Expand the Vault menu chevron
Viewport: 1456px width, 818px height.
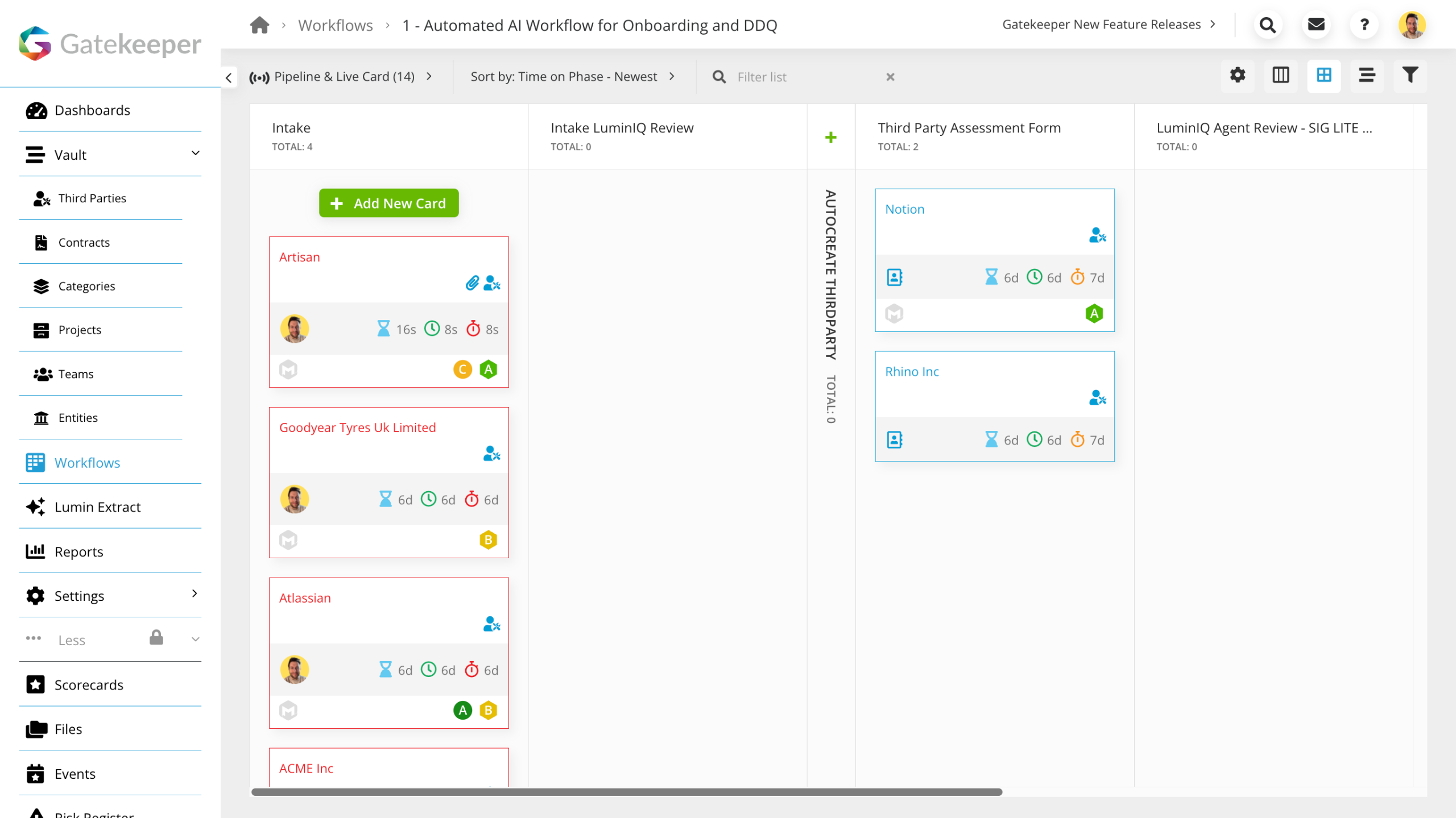195,153
